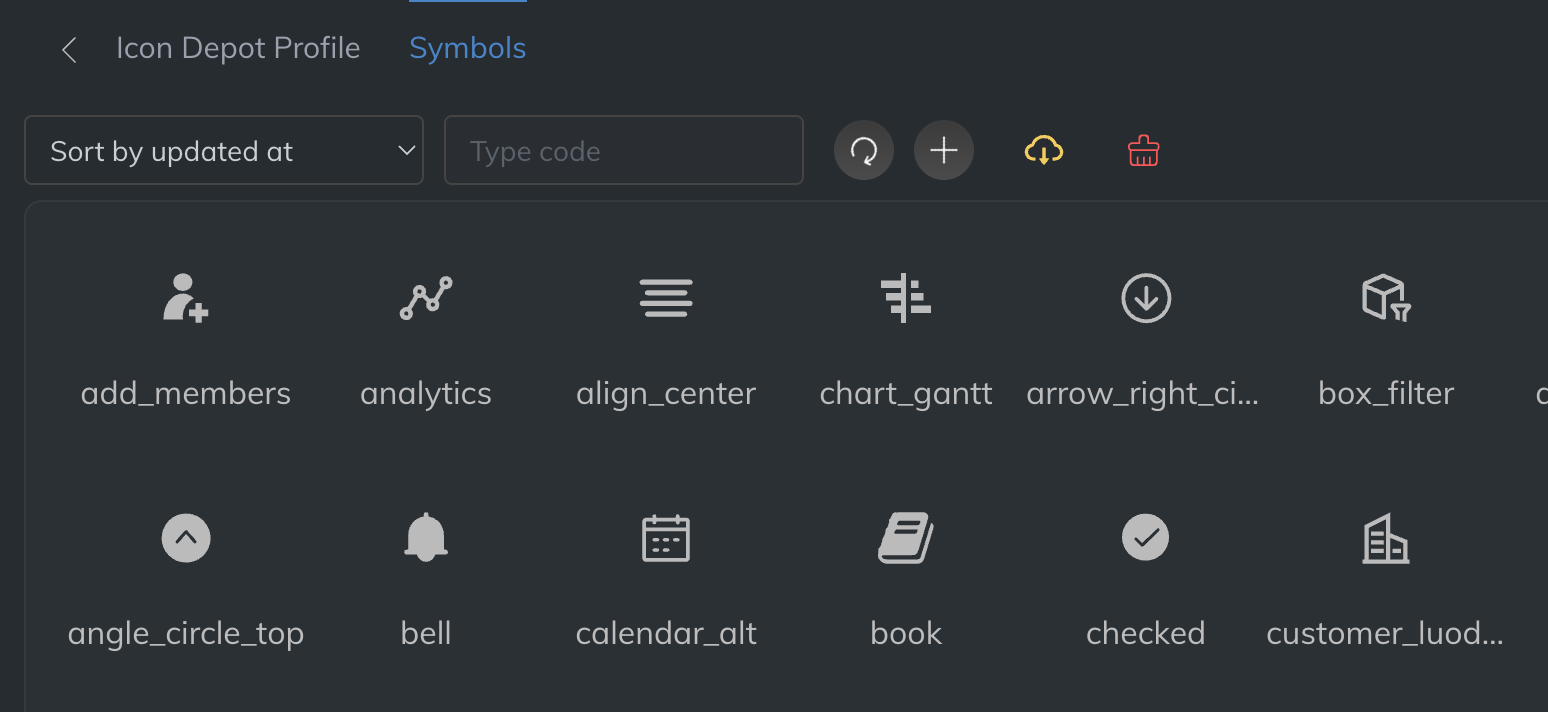1548x712 pixels.
Task: Choose the customer building icon
Action: (x=1386, y=538)
